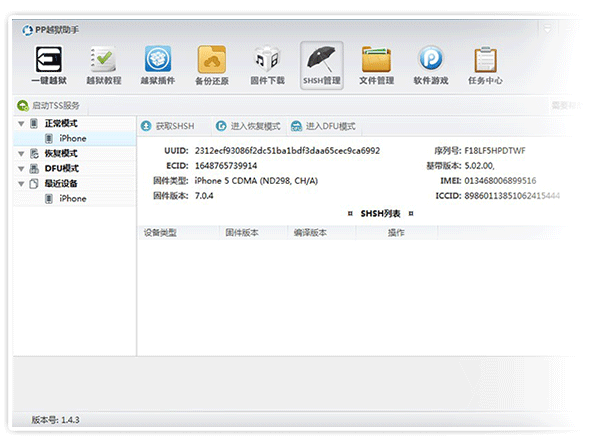This screenshot has height=445, width=590.
Task: Select iPhone under 正常模式
Action: [75, 138]
